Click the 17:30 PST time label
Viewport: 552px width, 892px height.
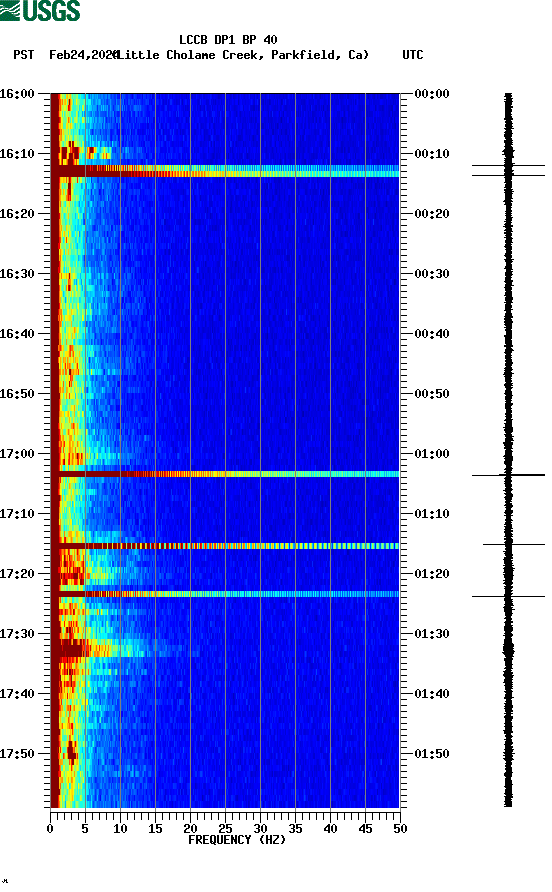click(x=17, y=634)
